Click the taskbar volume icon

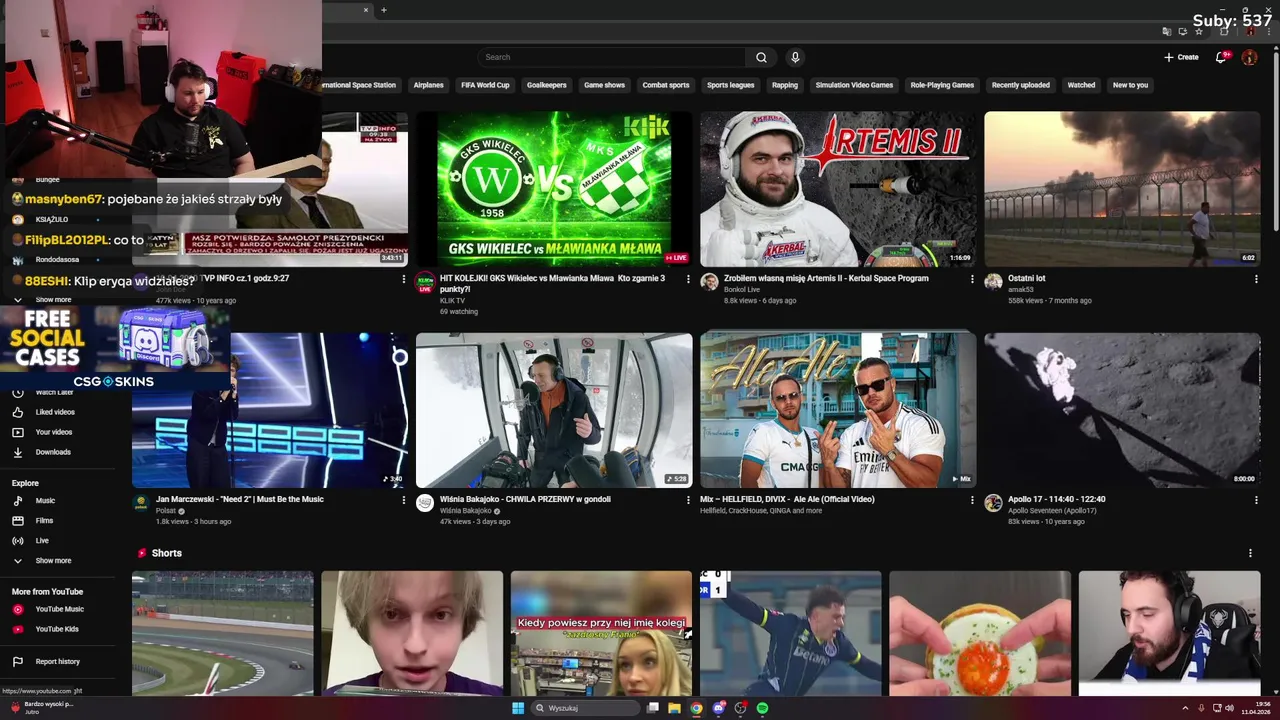pyautogui.click(x=1229, y=708)
